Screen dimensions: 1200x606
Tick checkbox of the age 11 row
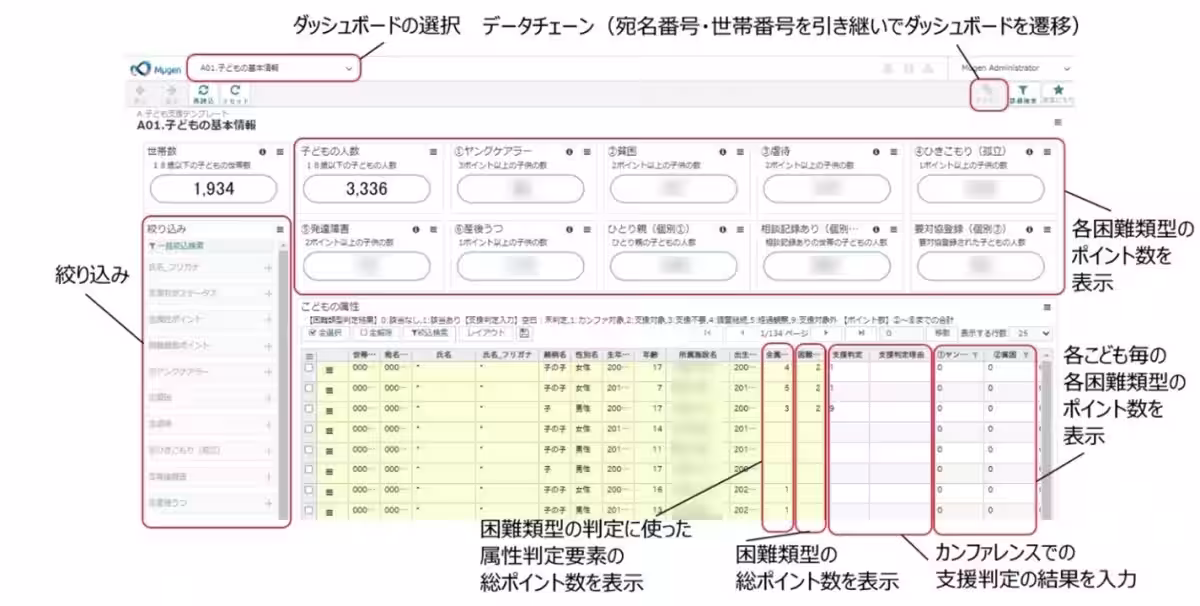click(x=309, y=449)
